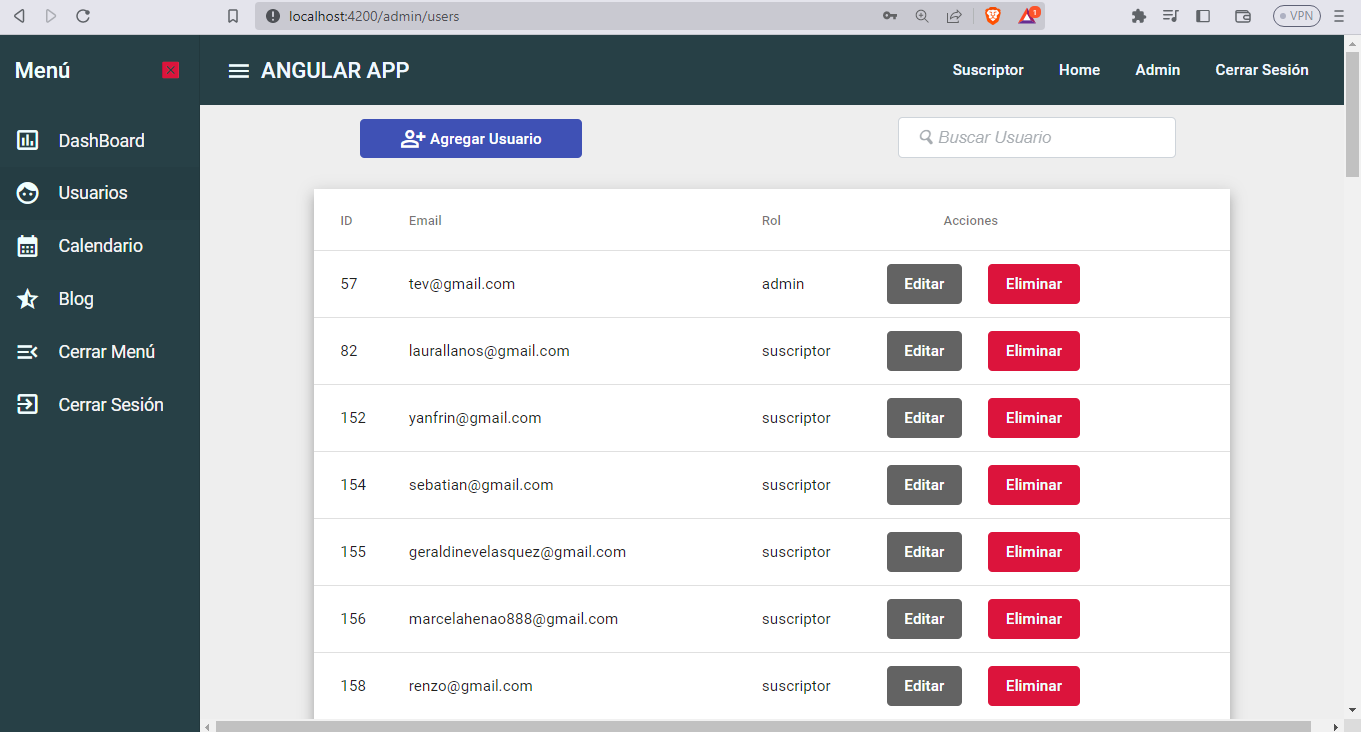Close the menu with the red X
Viewport: 1361px width, 732px height.
coord(170,70)
